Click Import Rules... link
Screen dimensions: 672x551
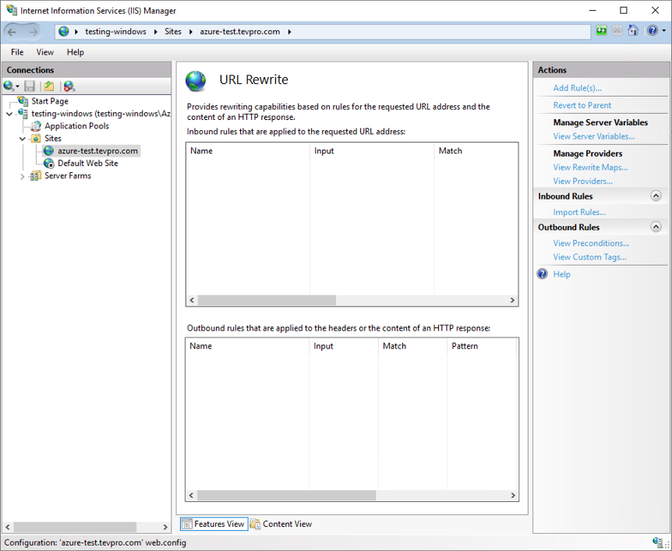(x=579, y=212)
